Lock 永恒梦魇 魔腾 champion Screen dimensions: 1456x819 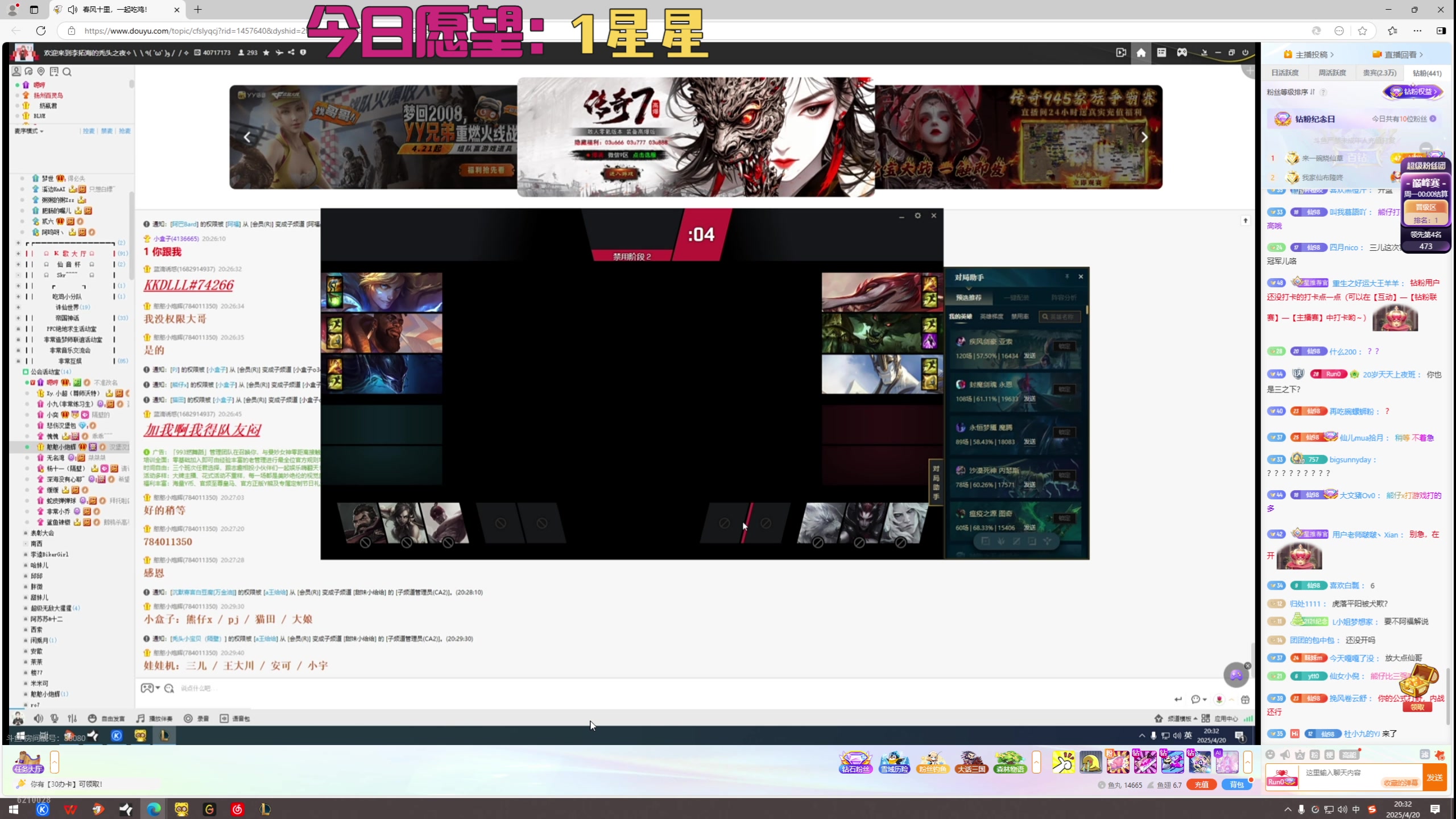click(1064, 432)
